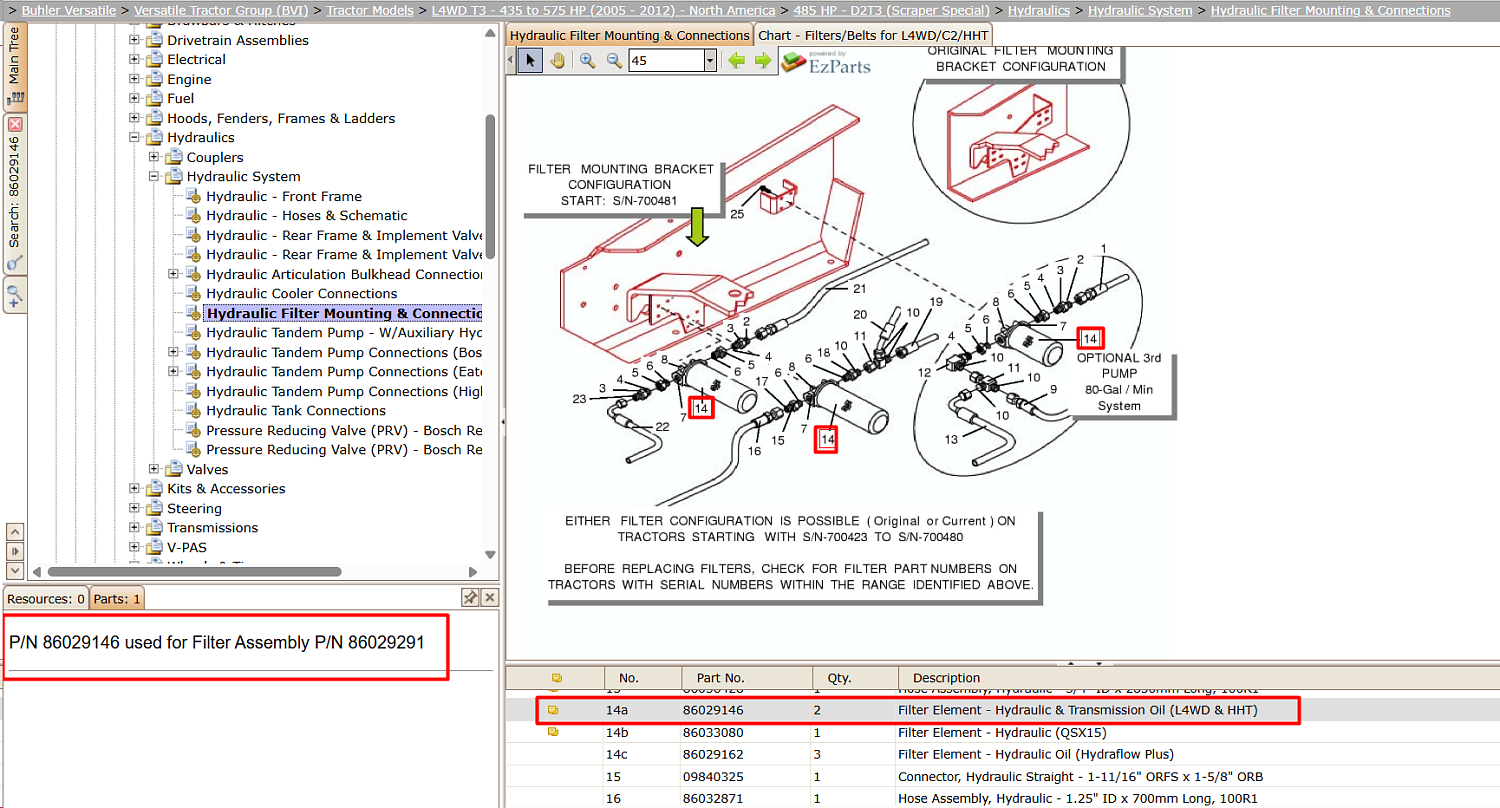Viewport: 1500px width, 808px height.
Task: Open Hydraulic System breadcrumb link
Action: (1140, 11)
